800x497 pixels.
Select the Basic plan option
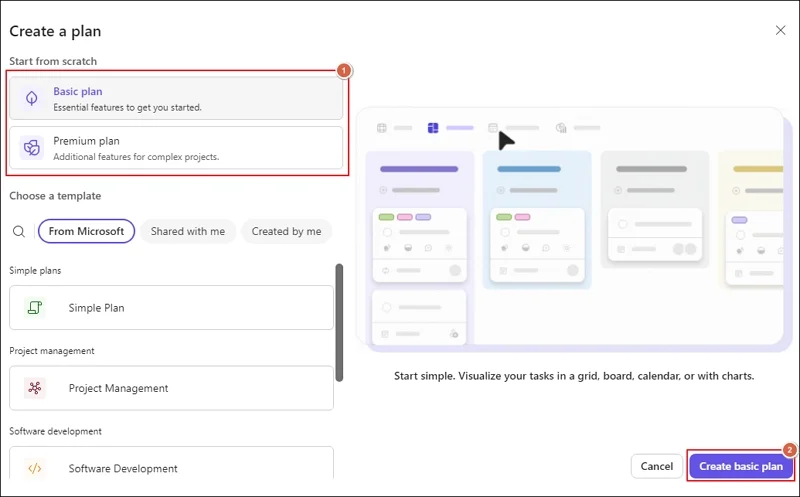[176, 98]
